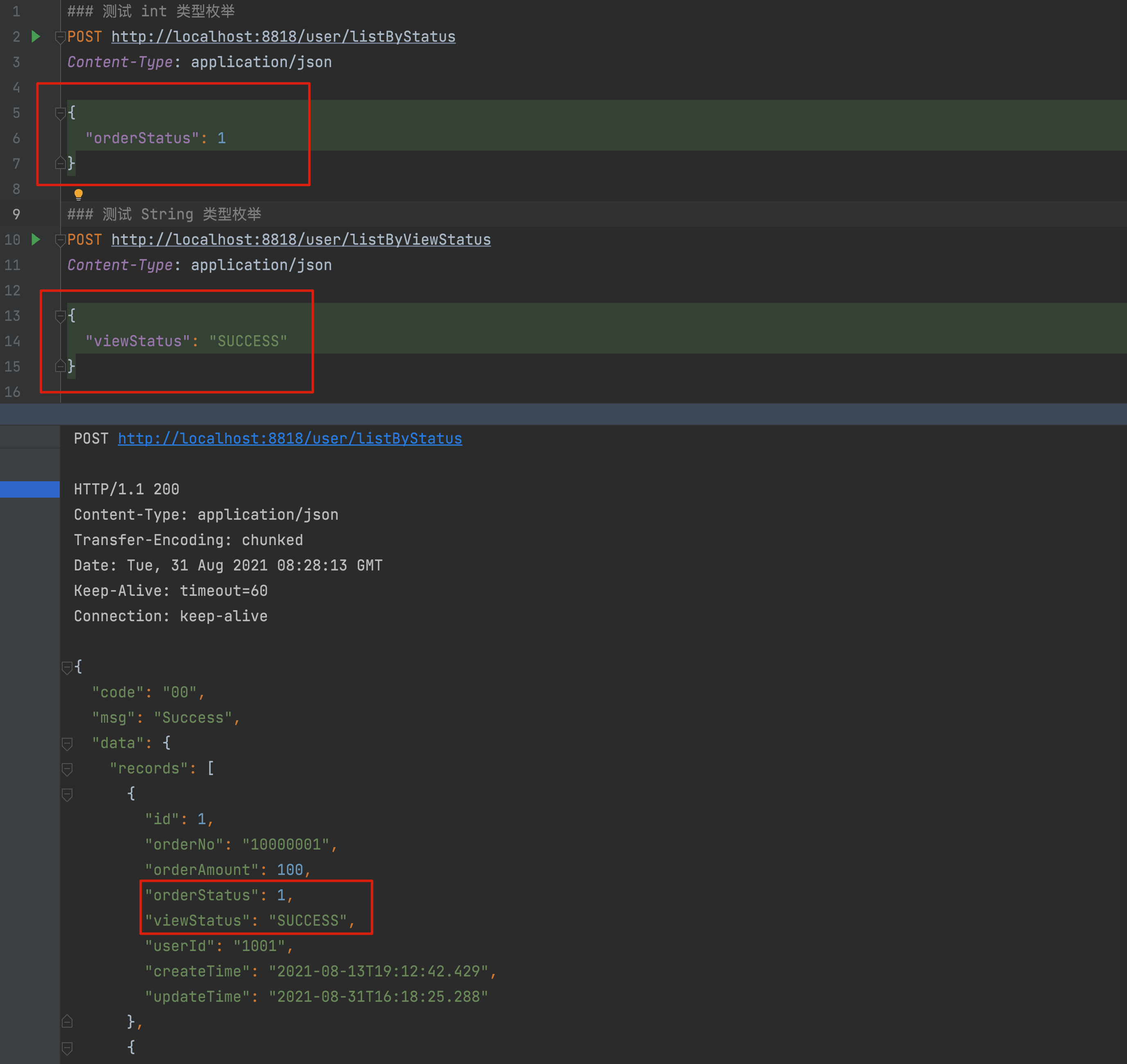1127x1064 pixels.
Task: Collapse the "records" array in response
Action: pos(67,769)
